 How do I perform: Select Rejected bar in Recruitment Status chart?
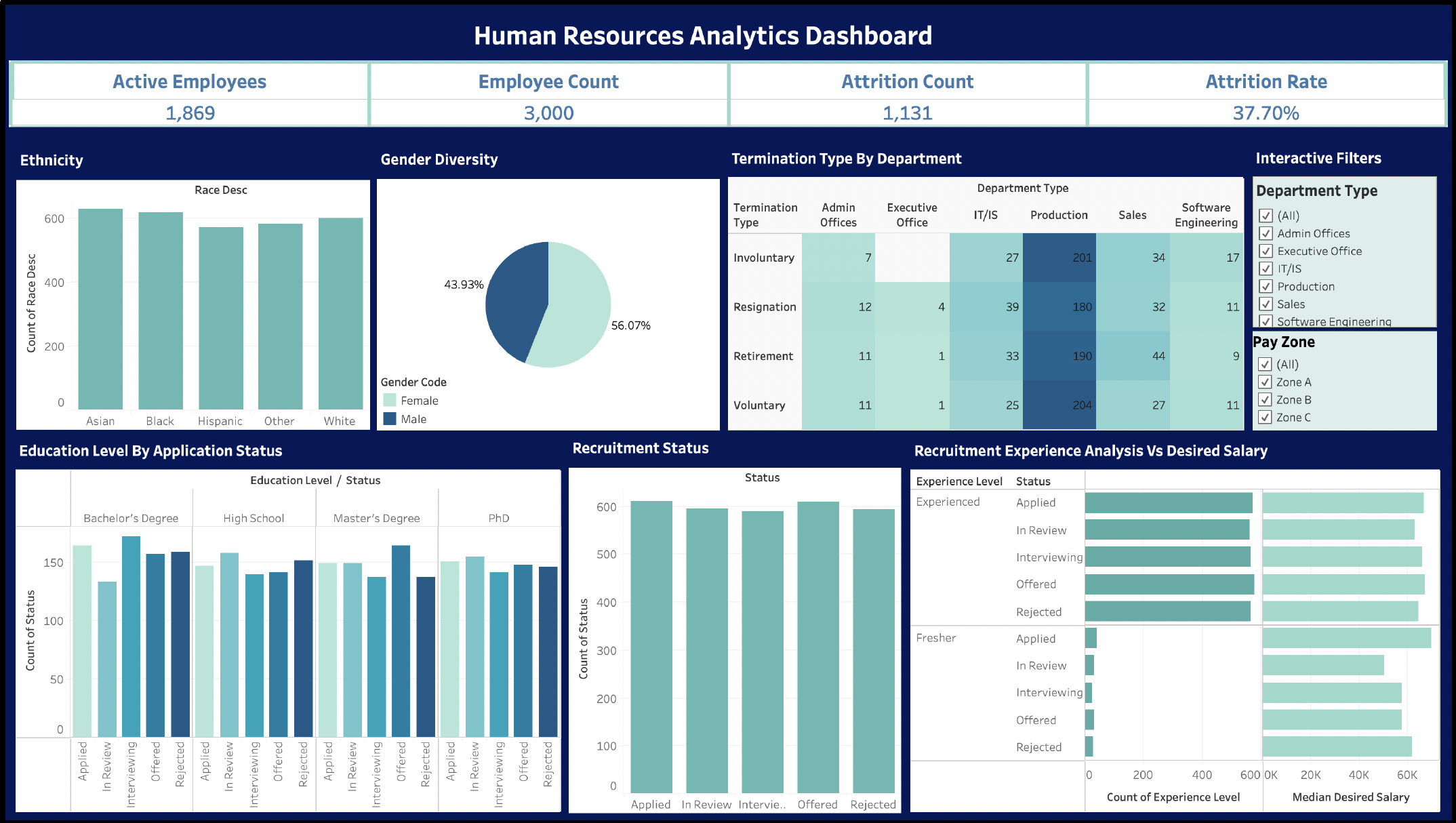point(874,651)
